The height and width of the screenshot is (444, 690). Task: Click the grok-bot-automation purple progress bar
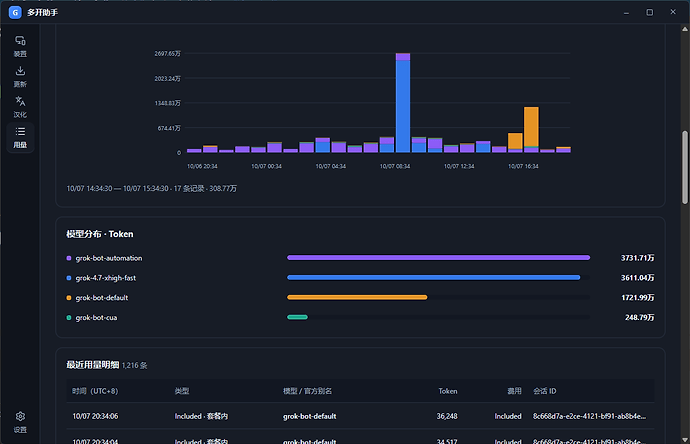pos(438,258)
